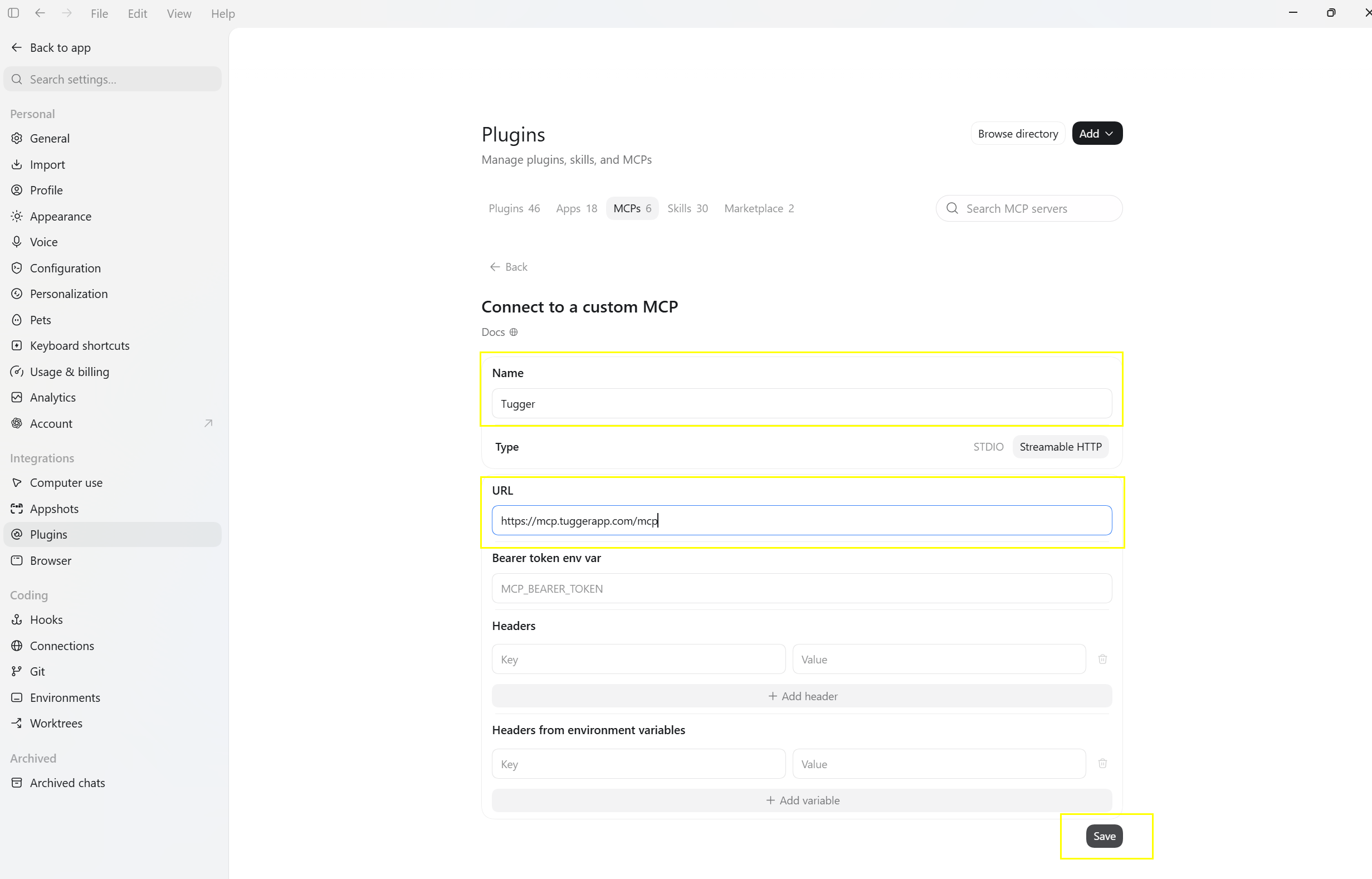Click Account external link arrow
Image resolution: width=1372 pixels, height=879 pixels.
coord(208,423)
